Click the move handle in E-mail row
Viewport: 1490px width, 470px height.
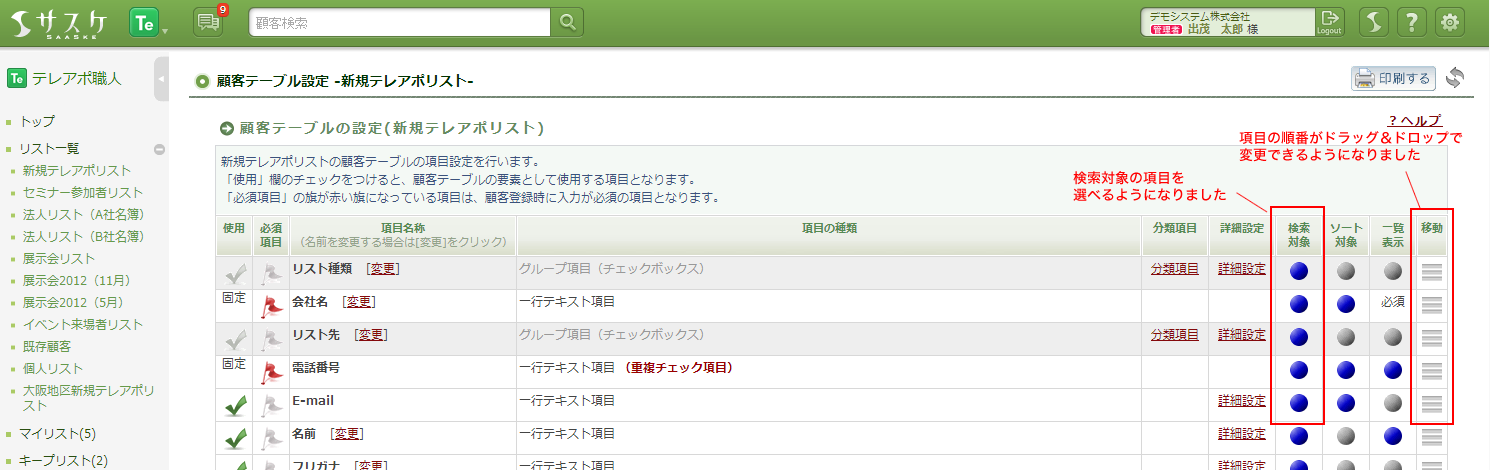1432,404
